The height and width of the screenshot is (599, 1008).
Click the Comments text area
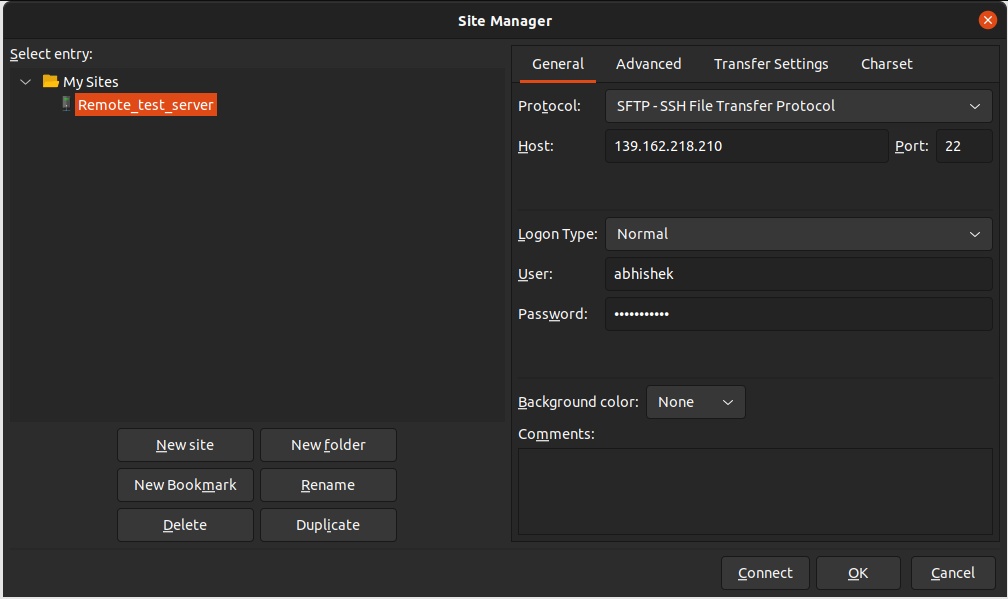(755, 491)
